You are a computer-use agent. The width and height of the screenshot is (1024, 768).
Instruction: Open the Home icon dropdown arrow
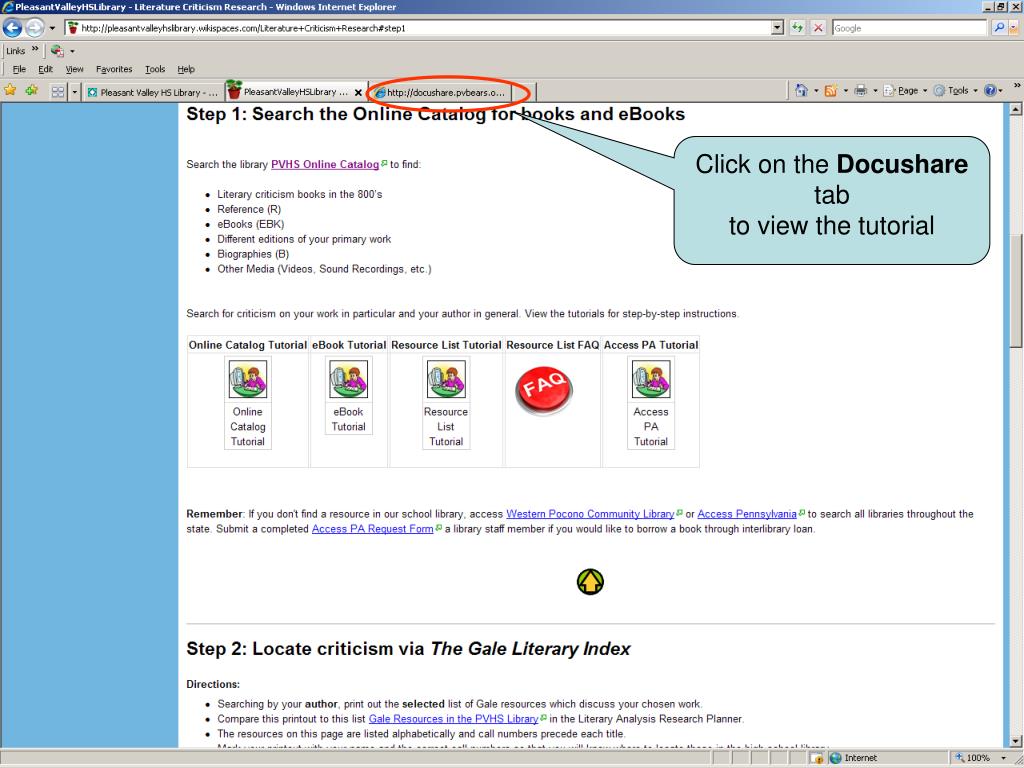(815, 91)
